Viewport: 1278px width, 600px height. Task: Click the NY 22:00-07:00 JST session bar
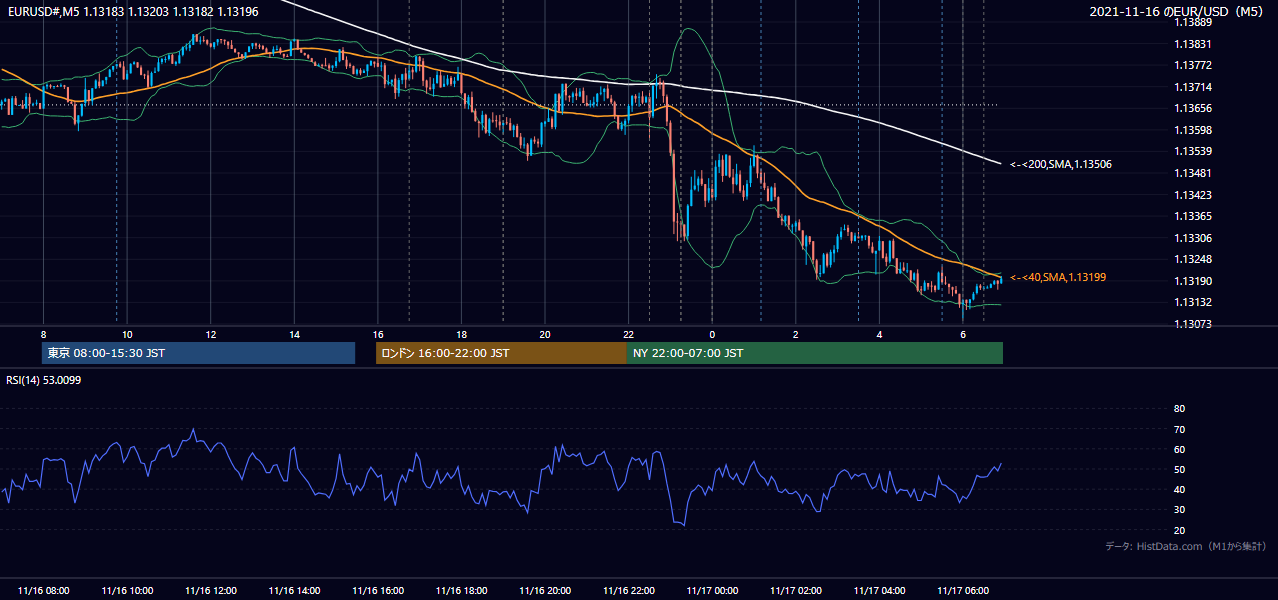(x=815, y=353)
